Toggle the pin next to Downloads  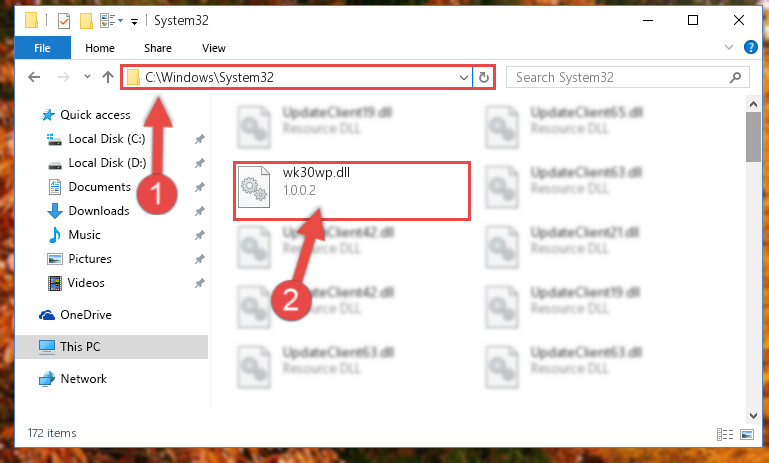pyautogui.click(x=199, y=211)
